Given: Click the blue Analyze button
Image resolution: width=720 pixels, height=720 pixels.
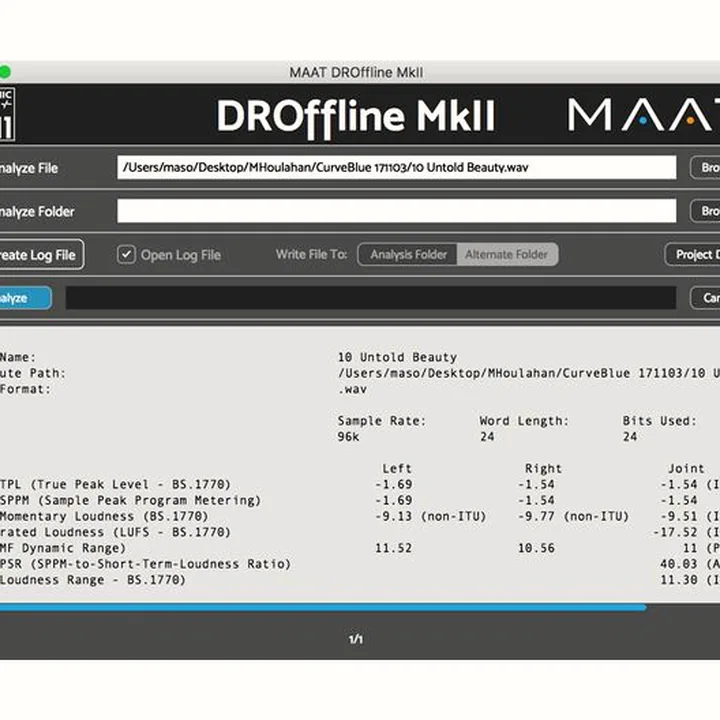Looking at the screenshot, I should [x=26, y=298].
